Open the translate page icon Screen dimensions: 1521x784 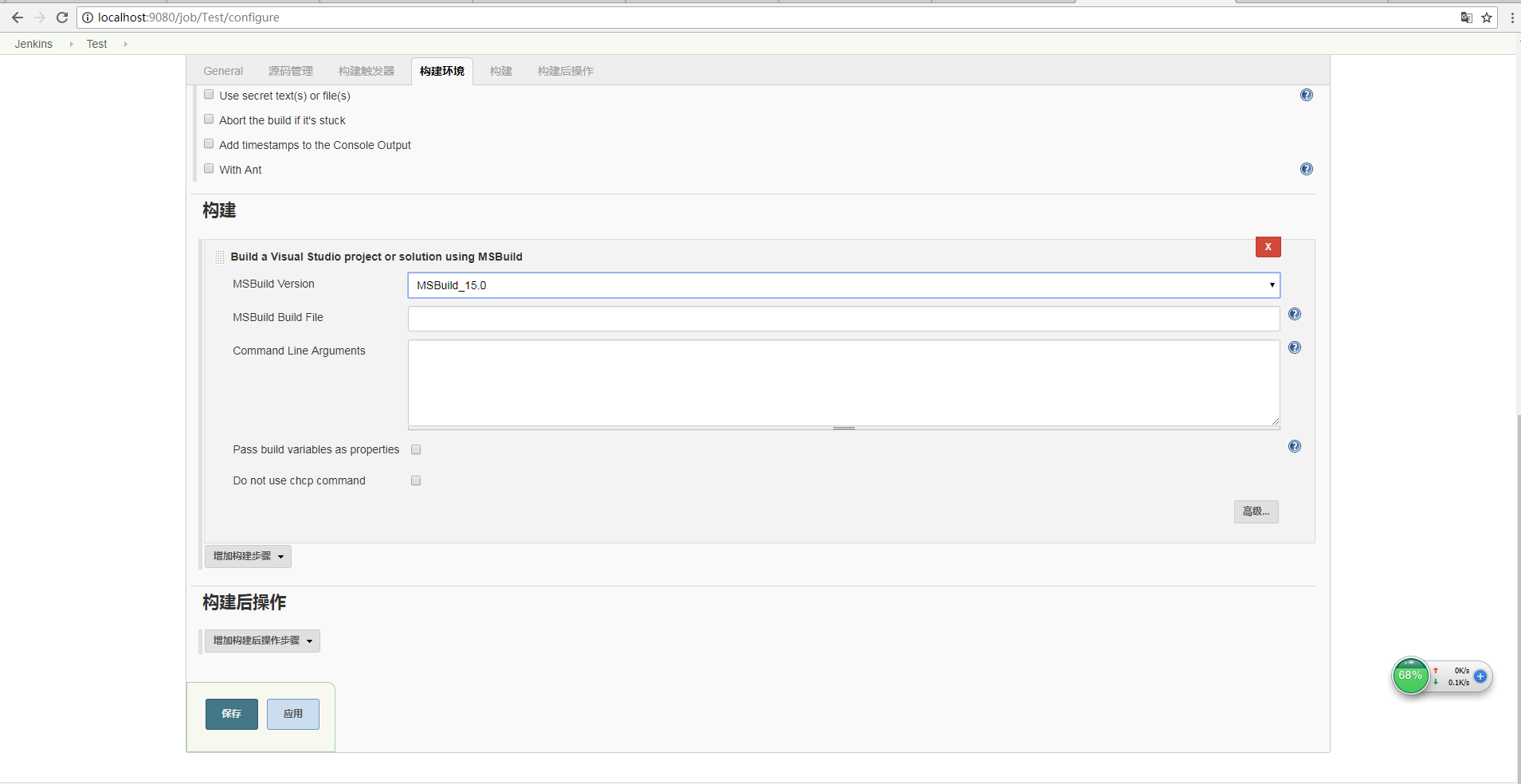(1466, 18)
